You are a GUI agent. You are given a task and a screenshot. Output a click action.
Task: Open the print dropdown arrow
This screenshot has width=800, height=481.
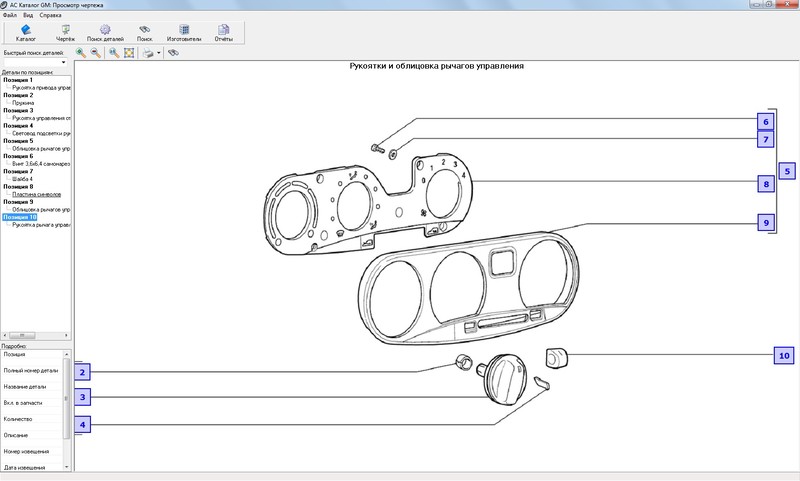pos(158,52)
